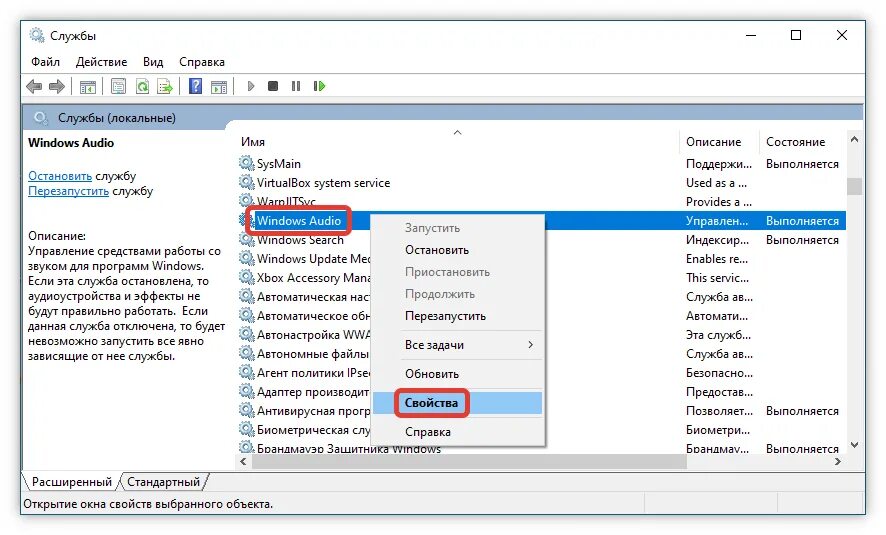Click gear icon beside Автономные файлы
886x535 pixels.
coord(246,354)
